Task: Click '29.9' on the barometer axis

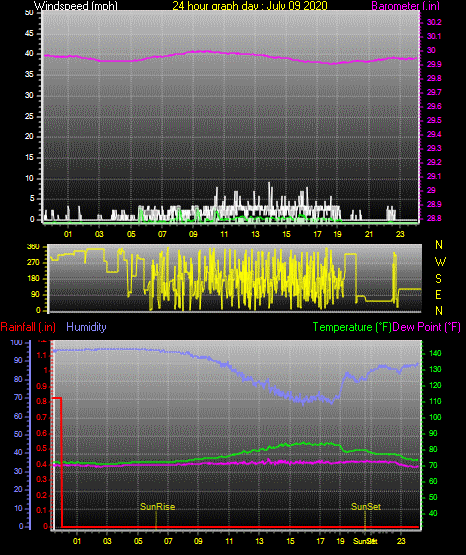Action: 434,64
